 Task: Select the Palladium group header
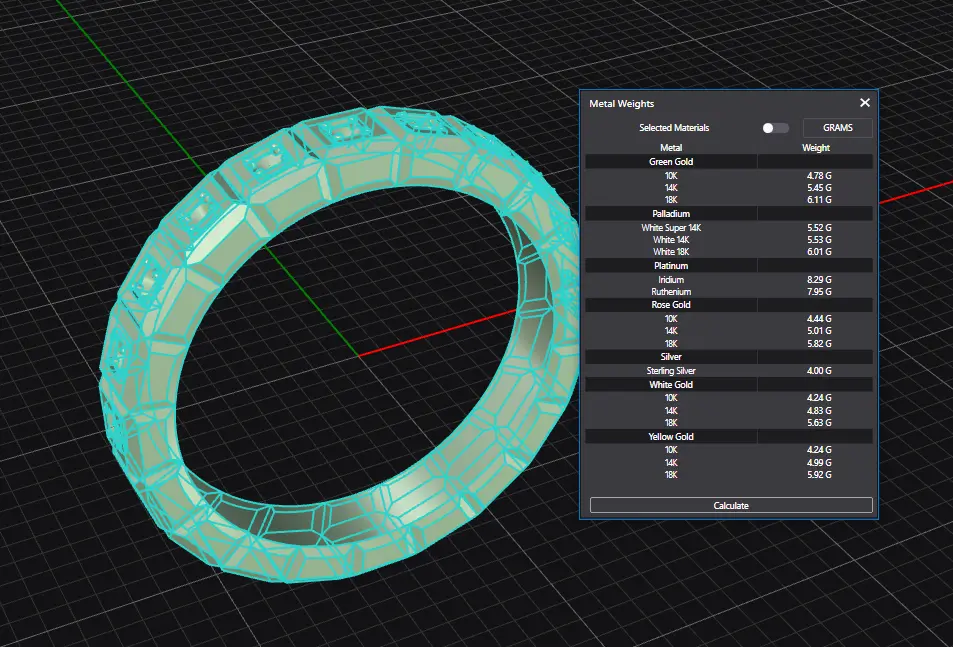(671, 214)
